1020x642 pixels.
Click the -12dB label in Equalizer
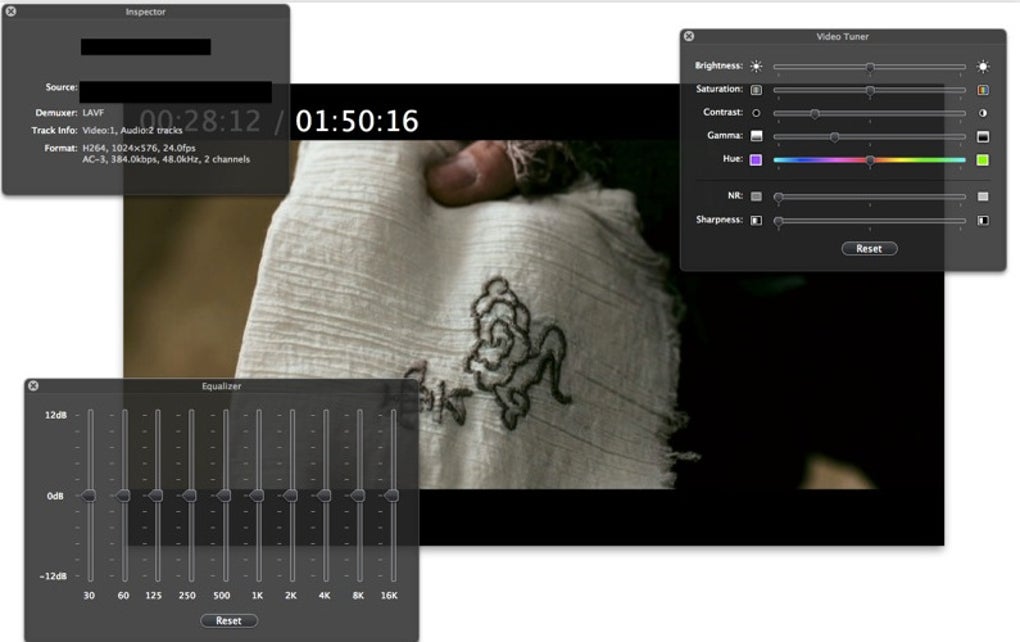click(x=53, y=576)
